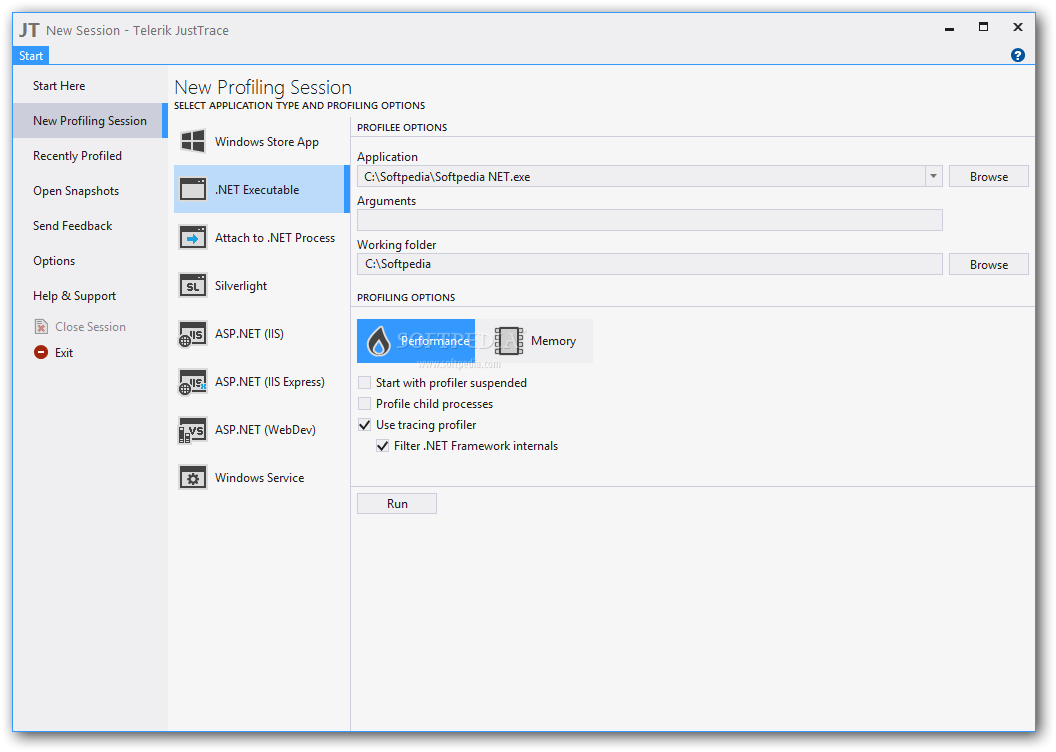Click the ASP.NET (WebDev) VS icon
The width and height of the screenshot is (1056, 752).
pos(193,430)
